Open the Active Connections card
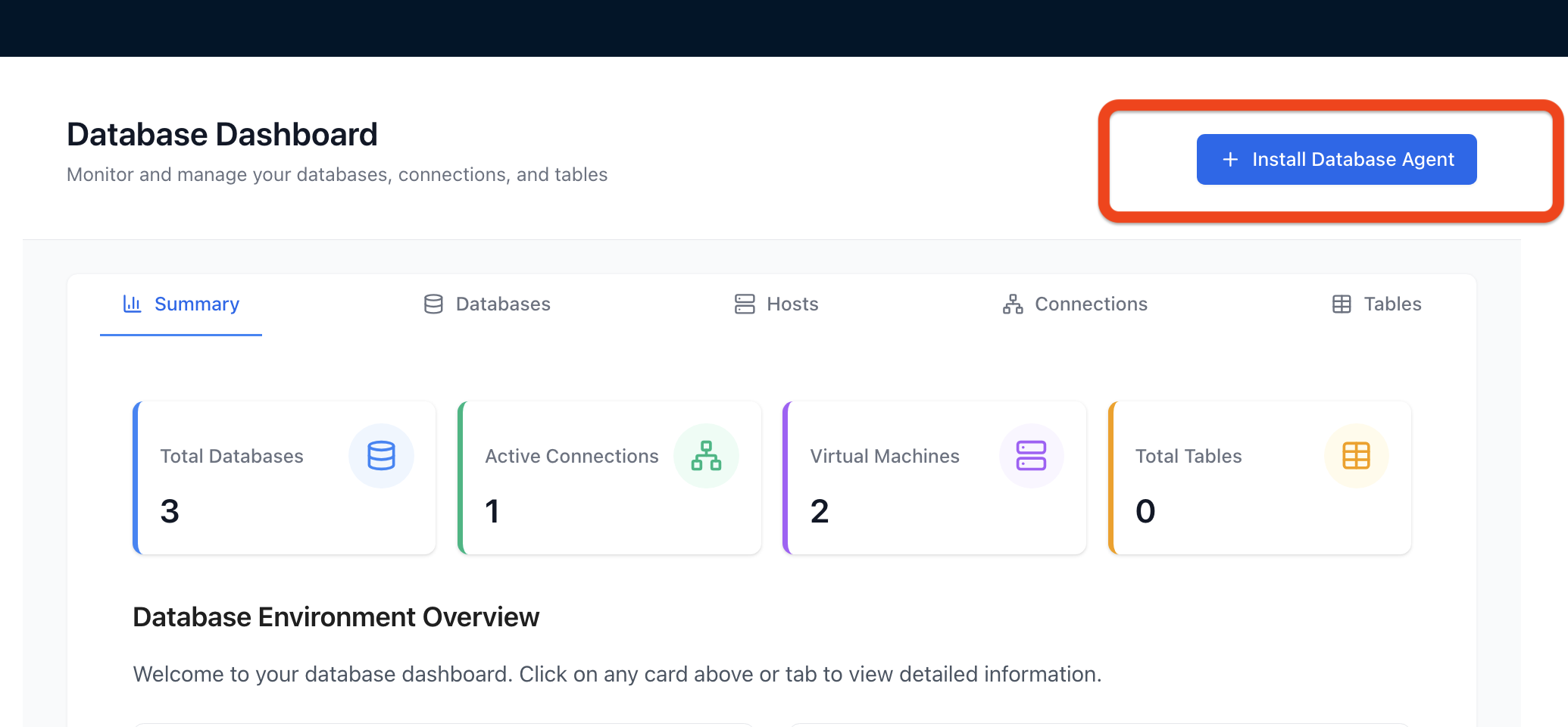This screenshot has height=727, width=1568. (609, 478)
